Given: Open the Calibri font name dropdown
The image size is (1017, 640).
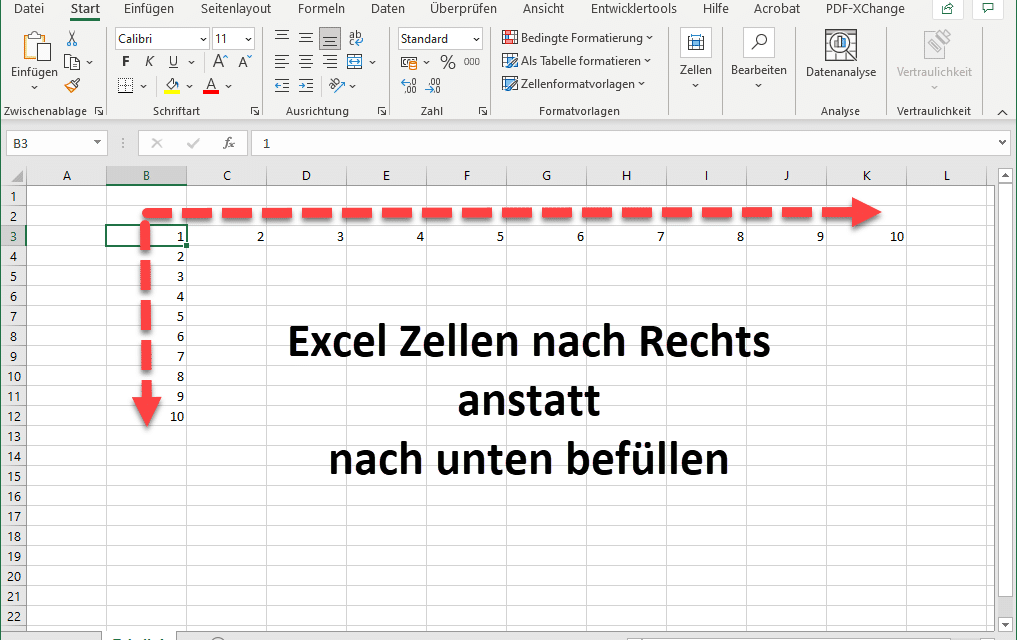Looking at the screenshot, I should point(202,39).
